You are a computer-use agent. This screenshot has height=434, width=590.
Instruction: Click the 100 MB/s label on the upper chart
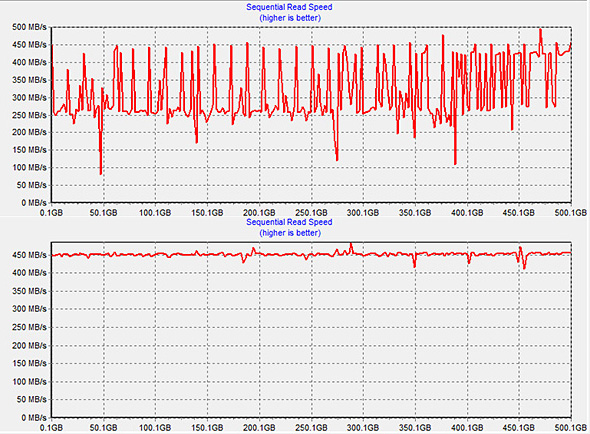point(29,168)
